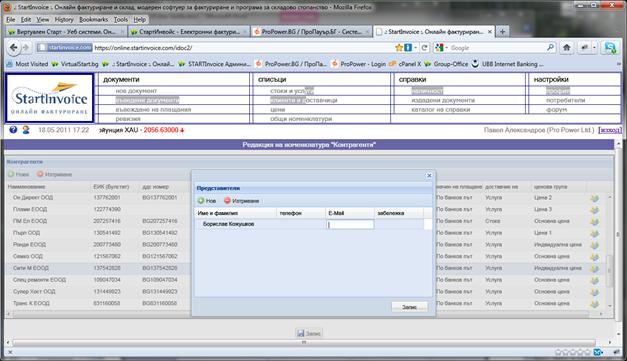Click the browser Forward arrow
The image size is (627, 361).
pos(26,48)
